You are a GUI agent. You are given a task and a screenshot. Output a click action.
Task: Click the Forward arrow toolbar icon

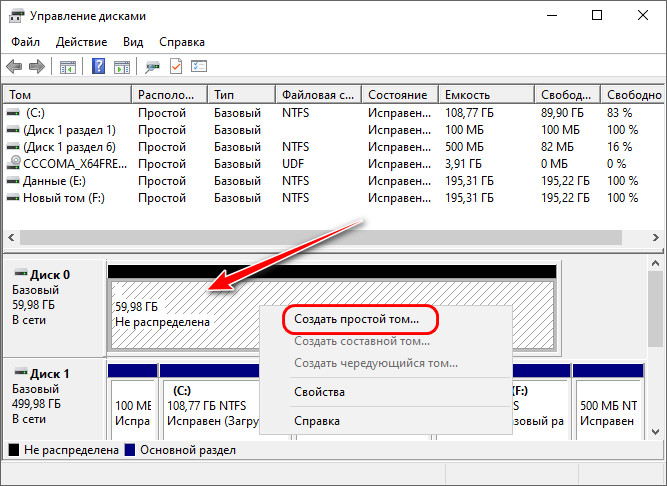[37, 66]
